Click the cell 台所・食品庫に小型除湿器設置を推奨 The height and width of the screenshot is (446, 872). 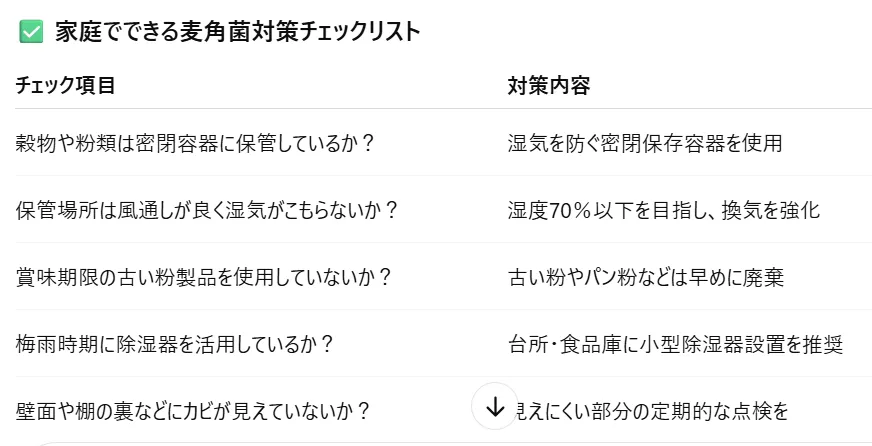[675, 344]
